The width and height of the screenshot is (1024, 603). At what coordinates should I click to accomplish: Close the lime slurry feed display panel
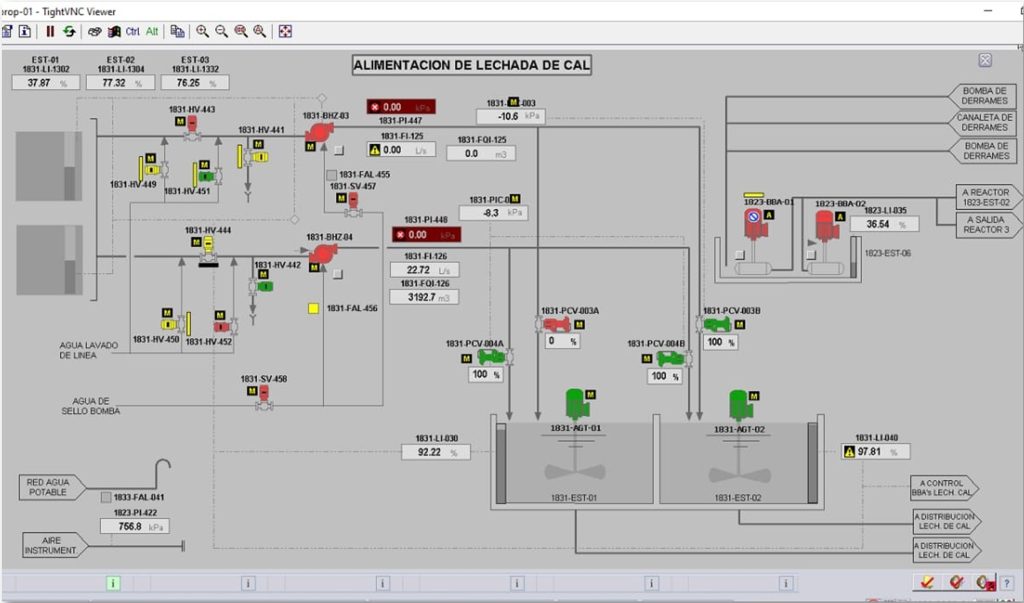pyautogui.click(x=985, y=60)
